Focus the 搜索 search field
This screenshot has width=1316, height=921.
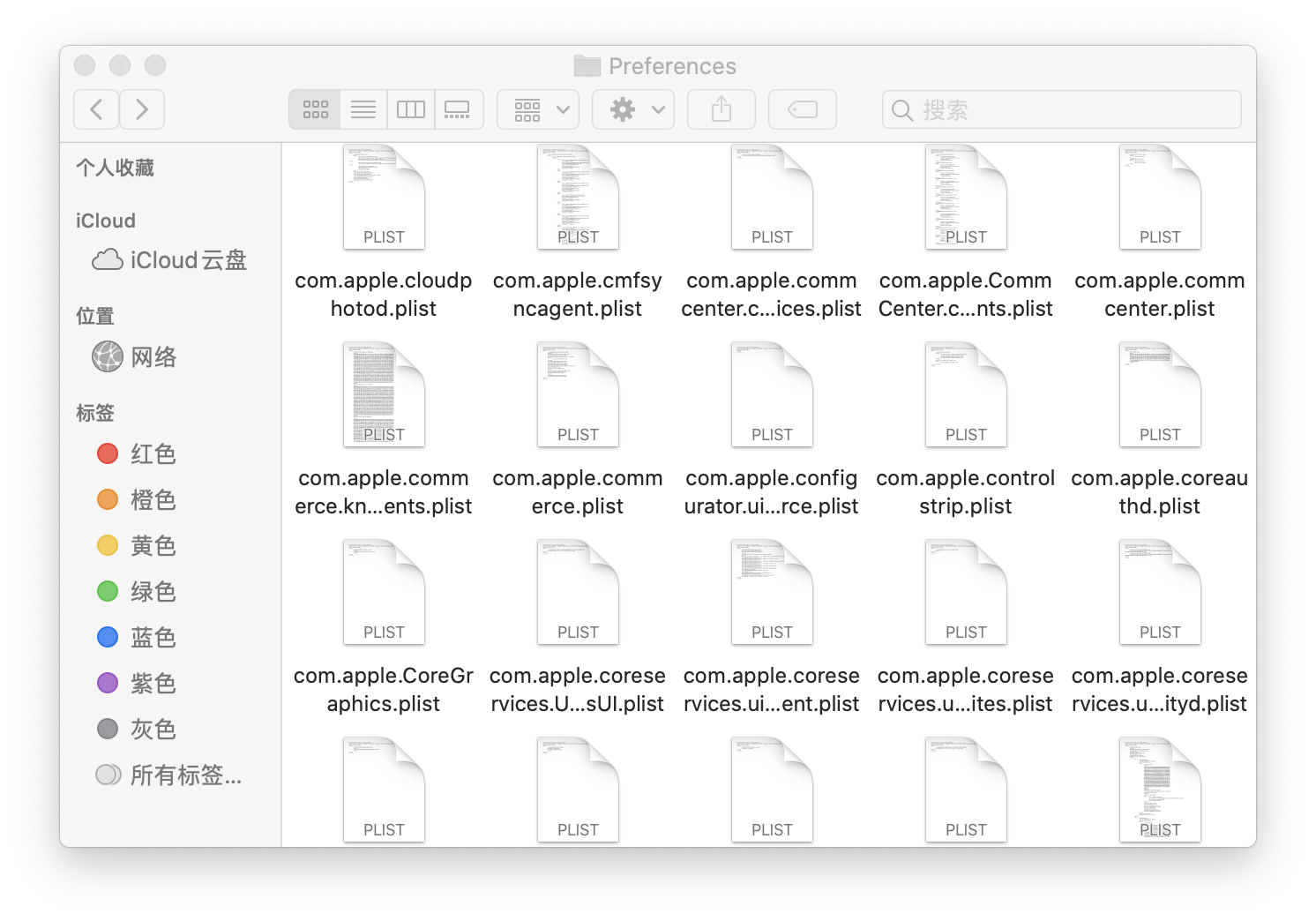pyautogui.click(x=1062, y=109)
